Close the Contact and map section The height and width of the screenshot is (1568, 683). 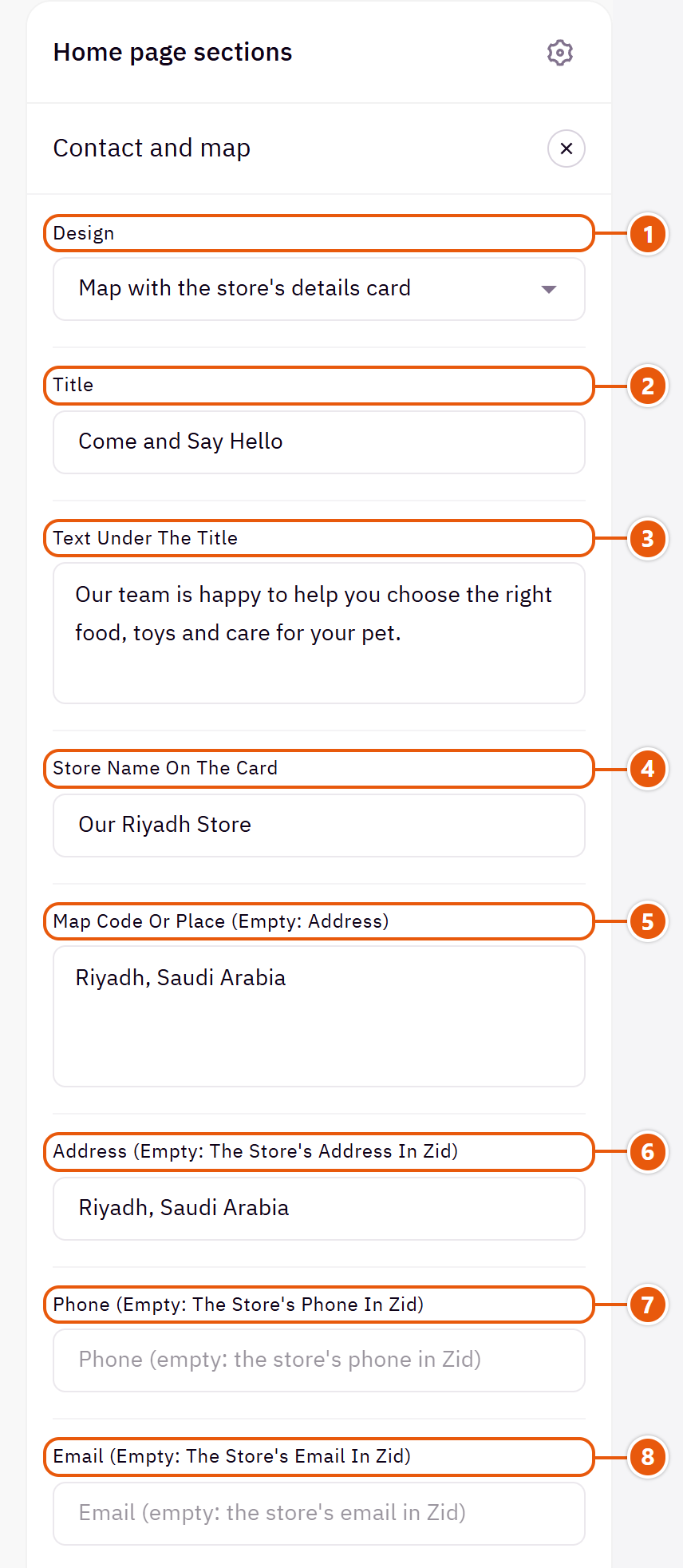point(567,148)
